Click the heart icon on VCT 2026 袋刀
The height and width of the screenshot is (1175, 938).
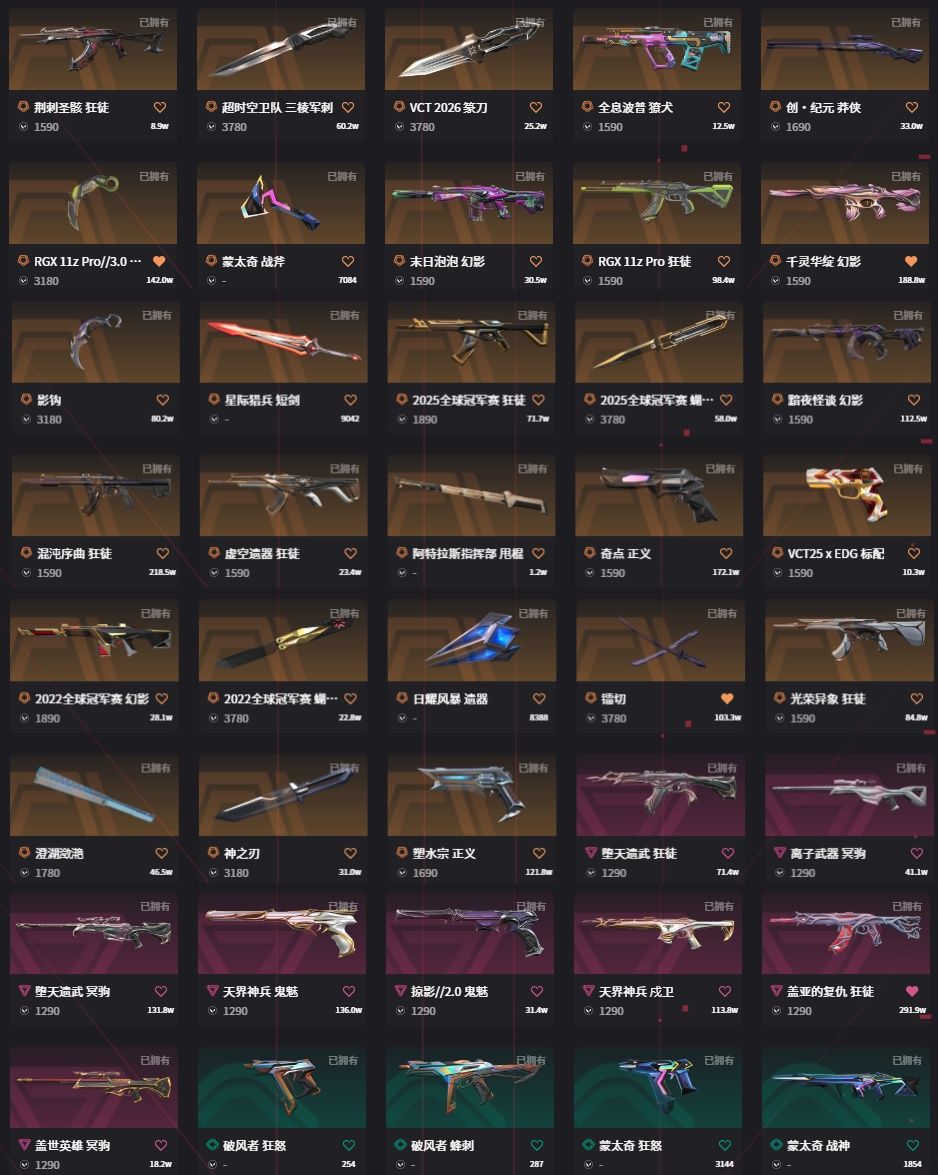pyautogui.click(x=536, y=107)
